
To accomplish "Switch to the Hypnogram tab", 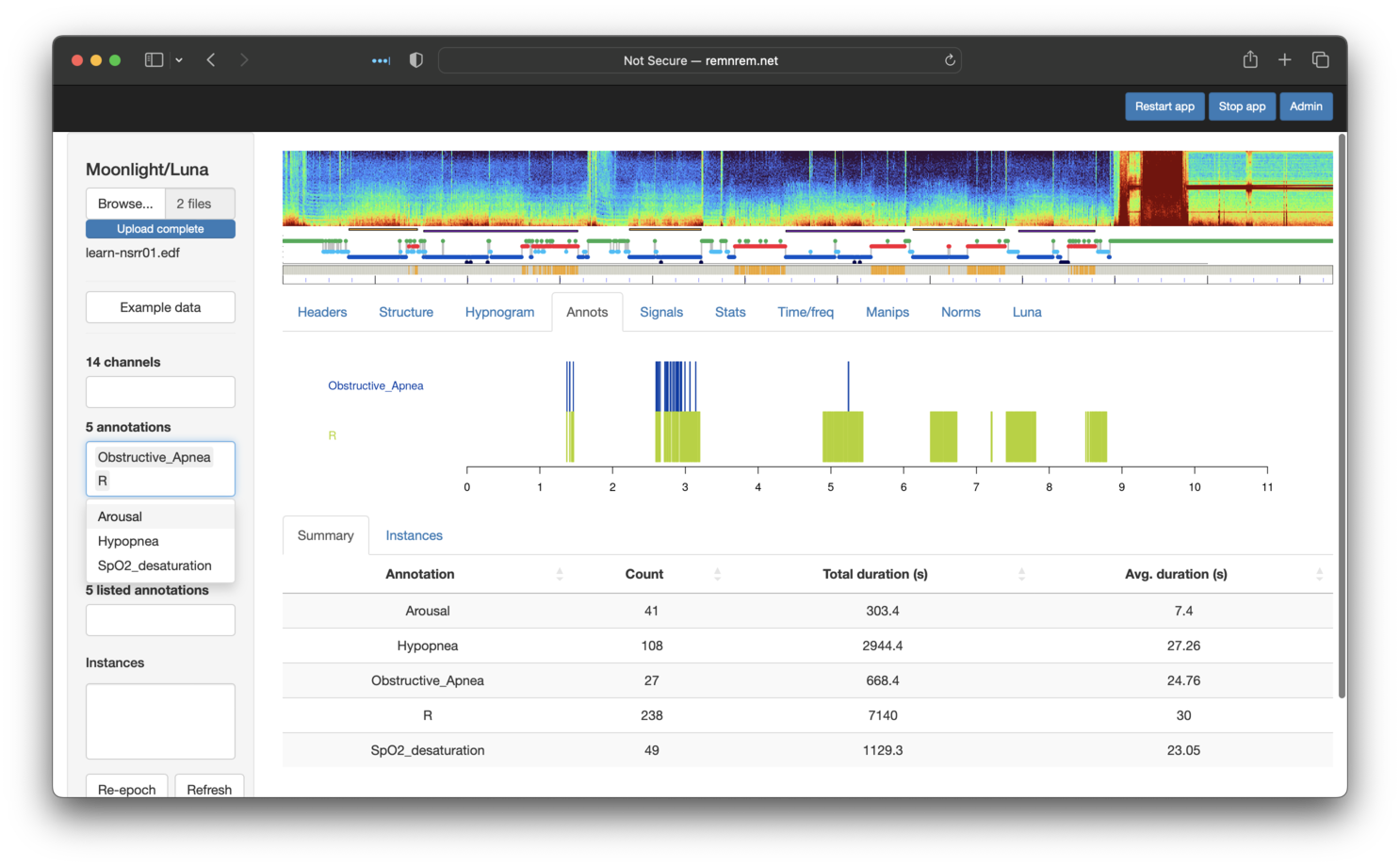I will point(499,312).
